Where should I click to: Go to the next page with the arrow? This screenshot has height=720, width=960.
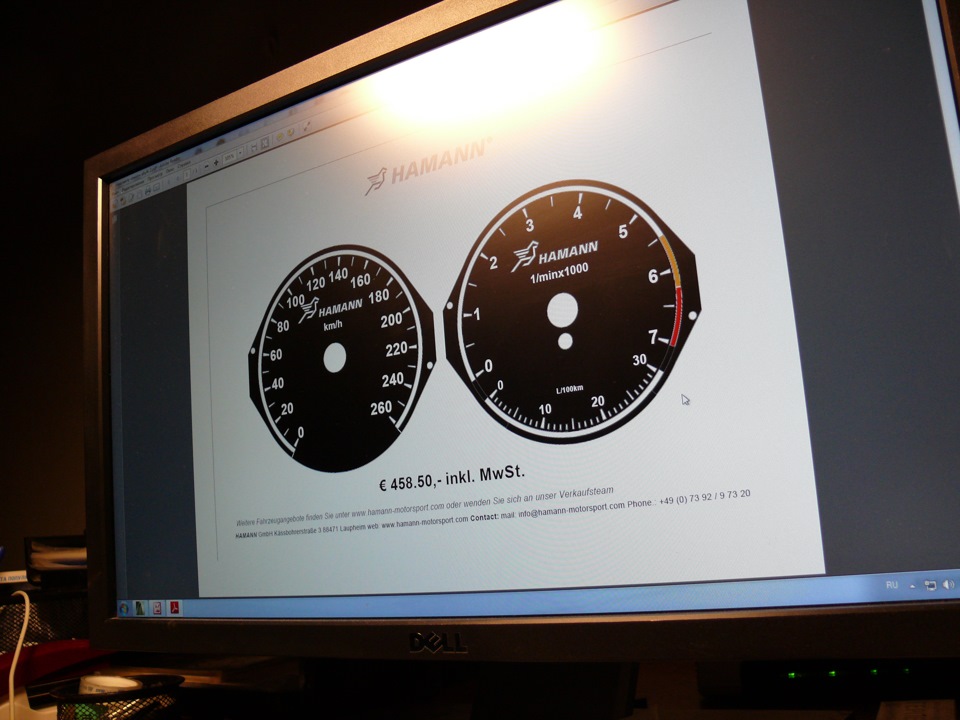click(179, 178)
